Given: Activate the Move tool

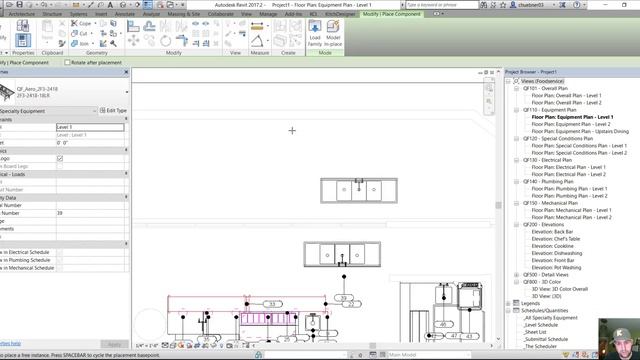Looking at the screenshot, I should coord(133,40).
